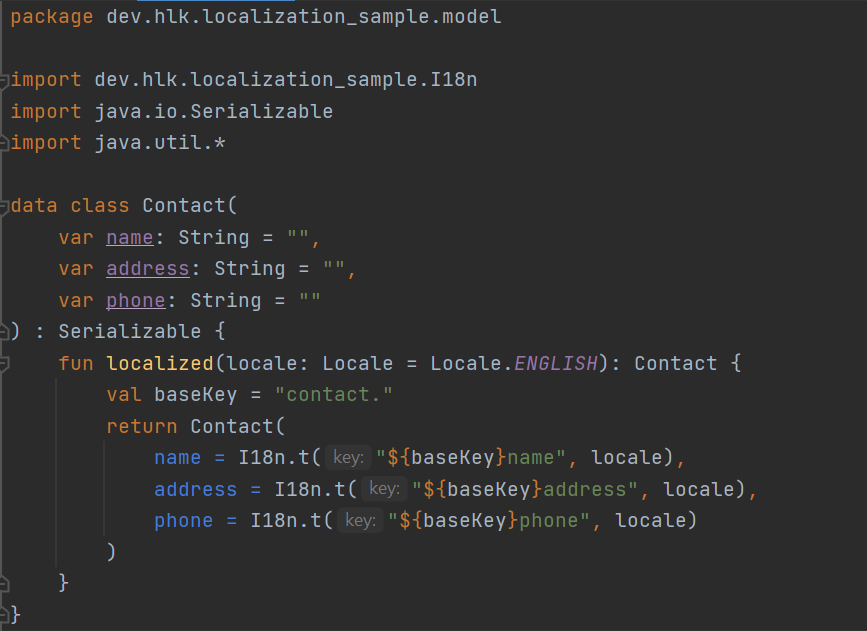Click the underlined name property declaration

point(130,238)
